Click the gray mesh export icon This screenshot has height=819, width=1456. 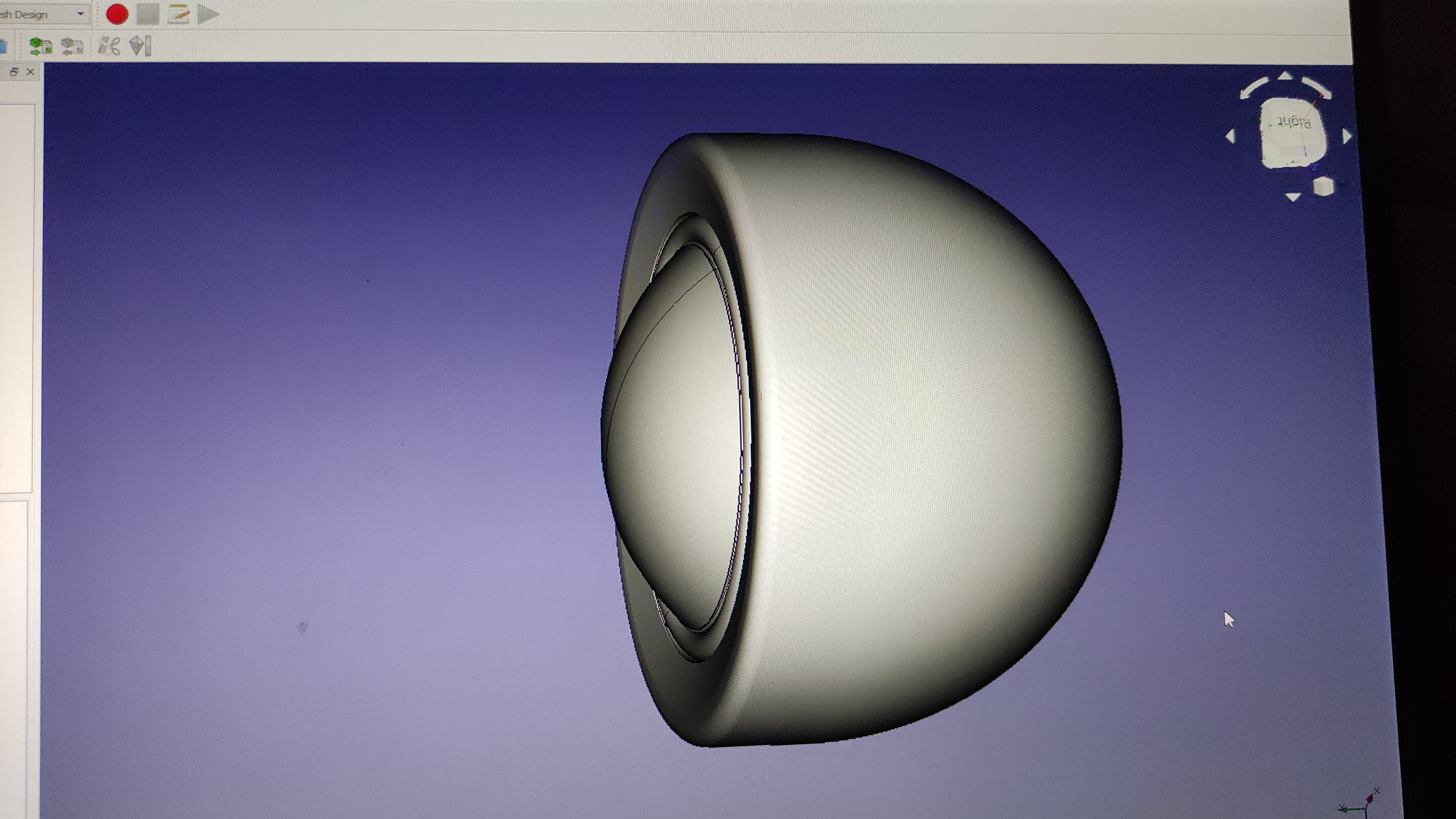pyautogui.click(x=72, y=46)
